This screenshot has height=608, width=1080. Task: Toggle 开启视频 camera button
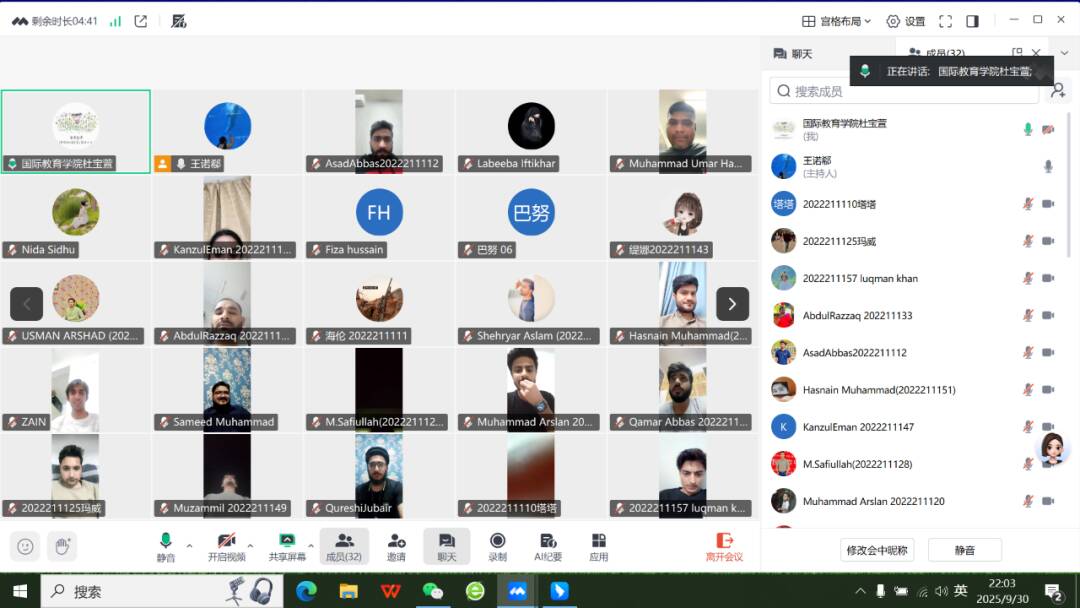(x=226, y=546)
